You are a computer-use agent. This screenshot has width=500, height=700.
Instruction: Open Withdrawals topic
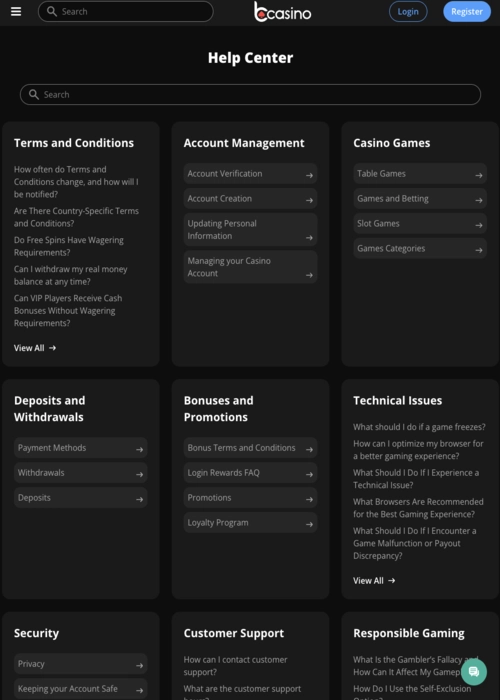click(81, 473)
